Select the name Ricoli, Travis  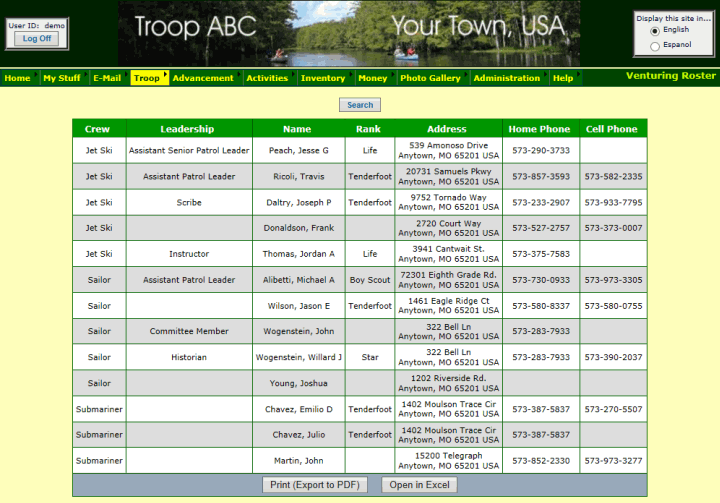pos(299,176)
